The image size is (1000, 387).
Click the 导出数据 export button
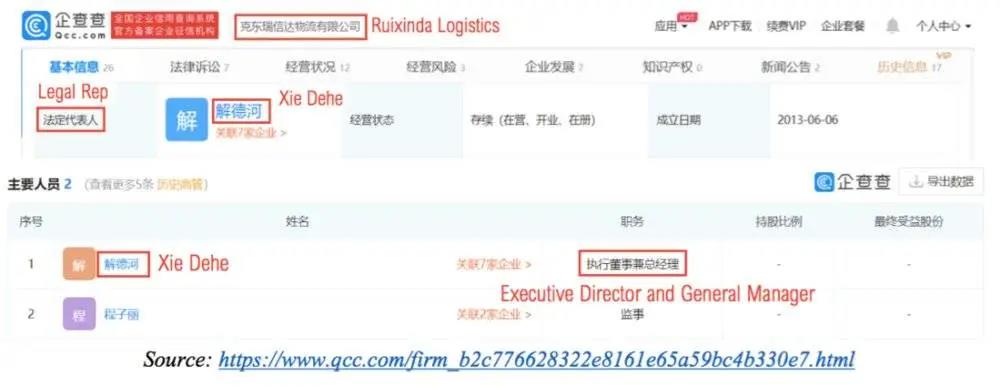(937, 182)
